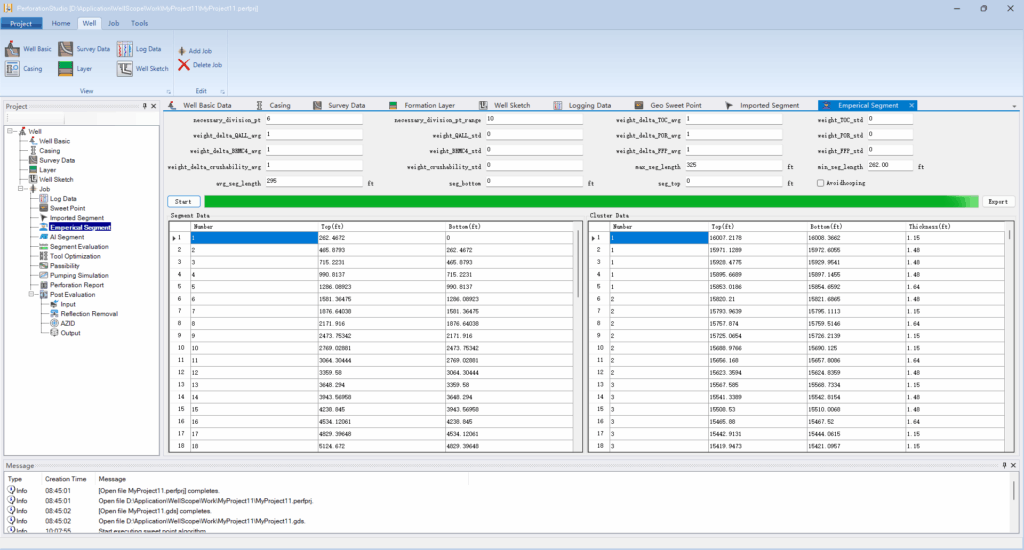Select Input under Post Evaluation
The height and width of the screenshot is (550, 1024).
click(x=68, y=304)
